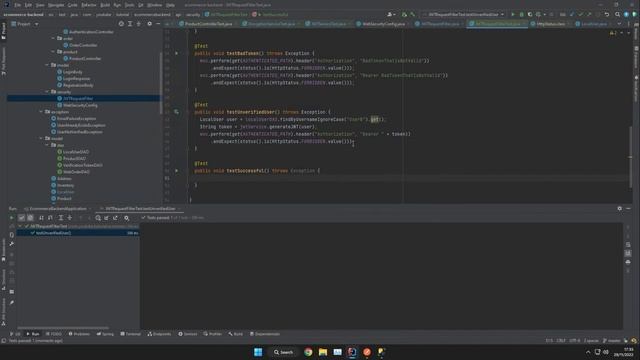The height and width of the screenshot is (360, 640).
Task: Open test history clock icon
Action: 98,218
